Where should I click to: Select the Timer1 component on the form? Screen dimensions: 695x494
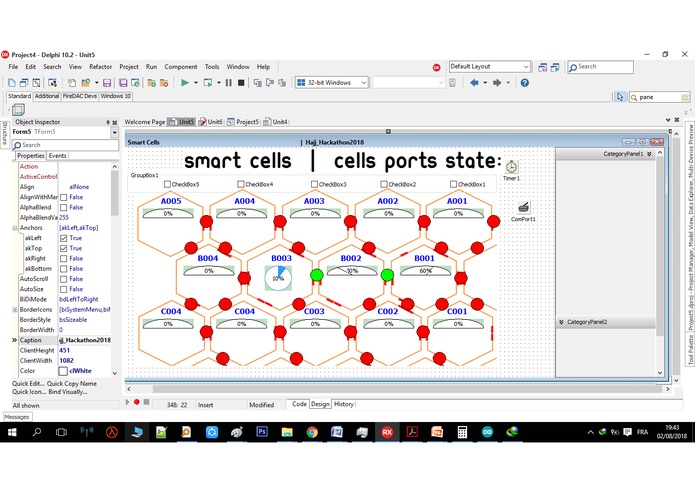coord(511,167)
